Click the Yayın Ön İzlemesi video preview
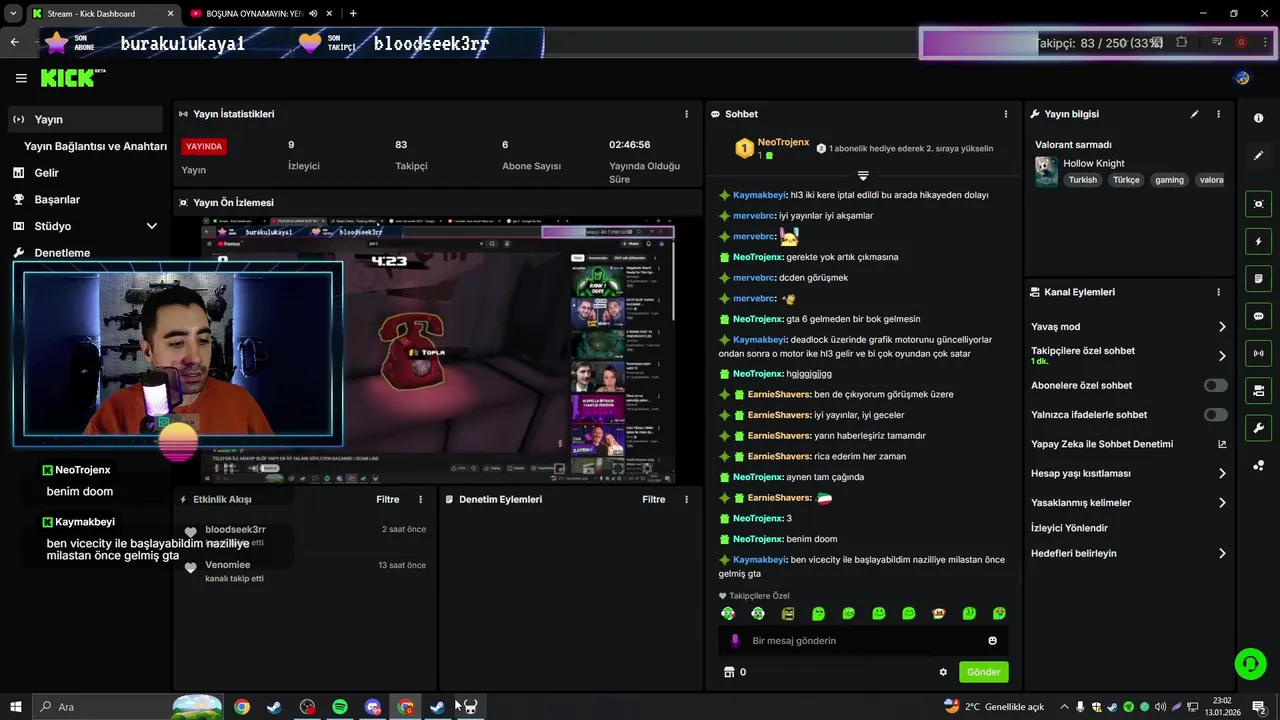1280x720 pixels. tap(438, 350)
